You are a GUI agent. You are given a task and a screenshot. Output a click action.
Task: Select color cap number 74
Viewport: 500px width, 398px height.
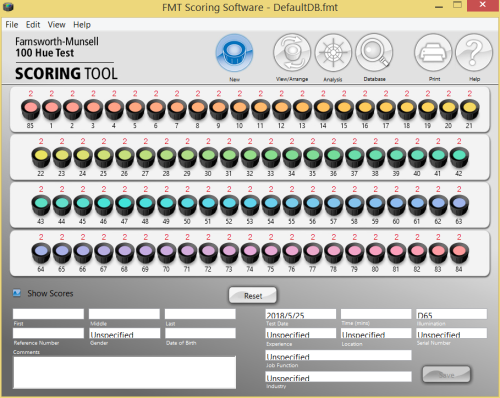(250, 253)
